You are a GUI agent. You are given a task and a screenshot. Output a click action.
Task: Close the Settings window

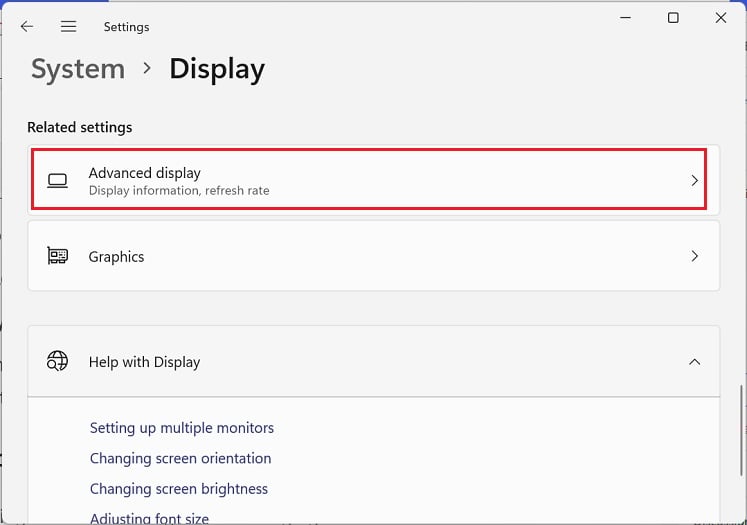tap(720, 18)
